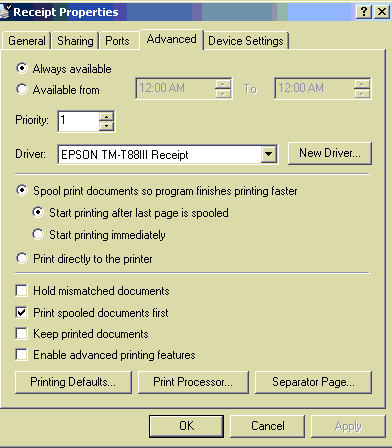Click the Cancel button
This screenshot has height=448, width=392.
pyautogui.click(x=267, y=426)
